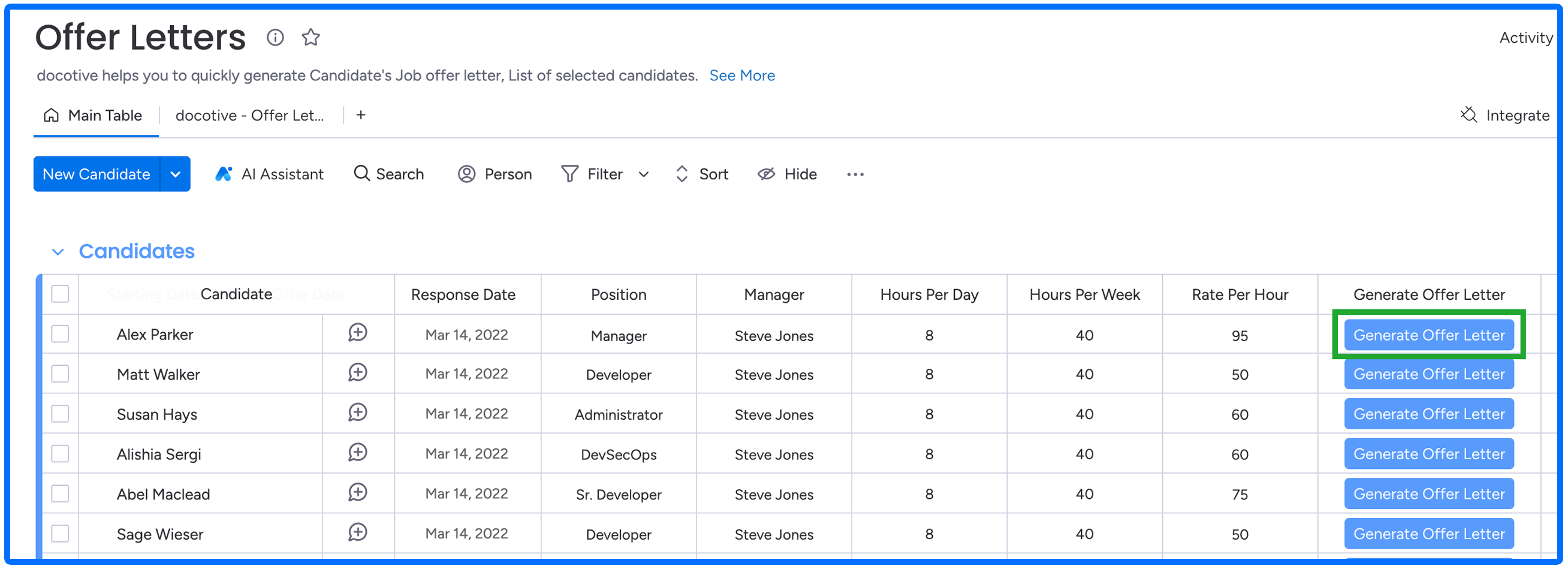1568x569 pixels.
Task: Select rate 75 for Abel Maclead
Action: [x=1240, y=495]
